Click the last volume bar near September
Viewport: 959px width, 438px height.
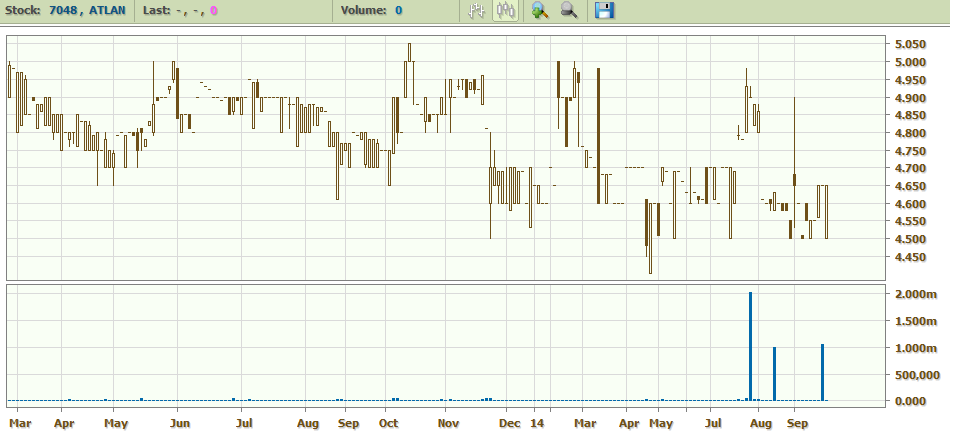tap(823, 372)
